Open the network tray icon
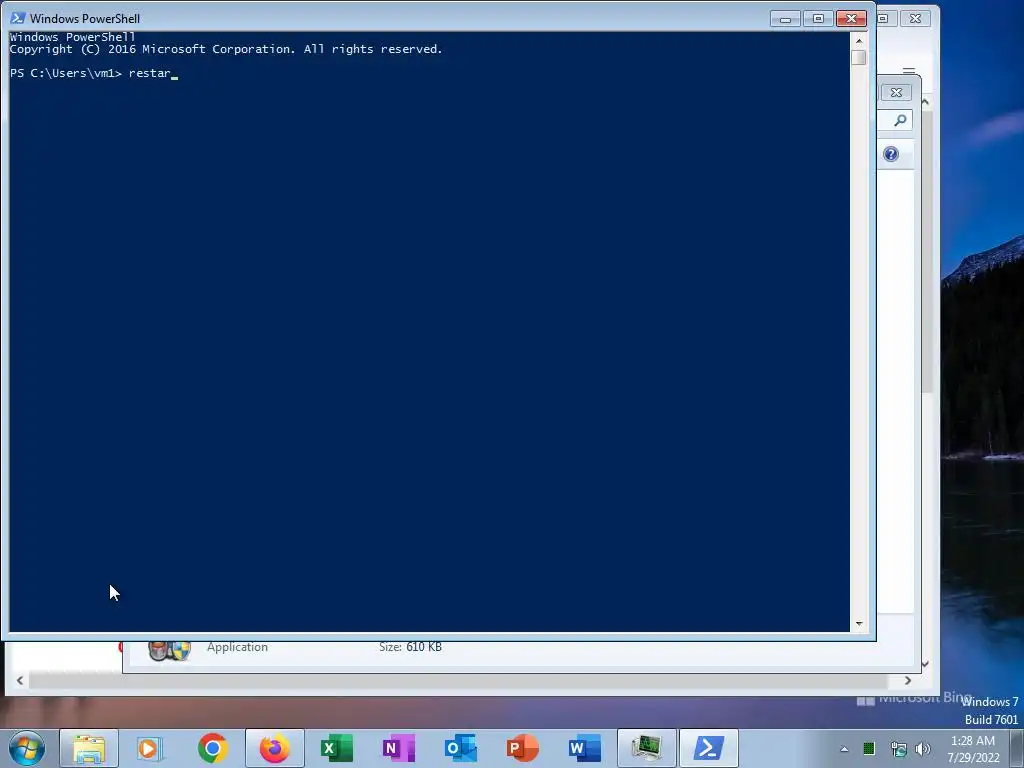 click(899, 749)
